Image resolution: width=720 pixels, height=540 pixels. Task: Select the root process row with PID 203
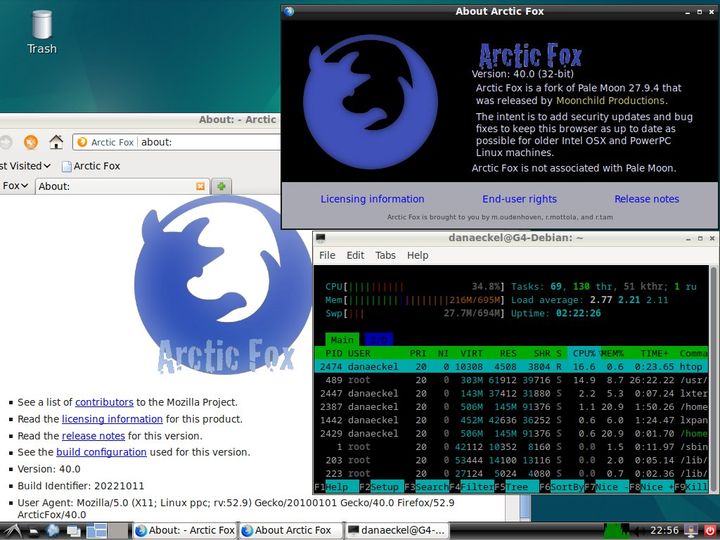(x=512, y=460)
